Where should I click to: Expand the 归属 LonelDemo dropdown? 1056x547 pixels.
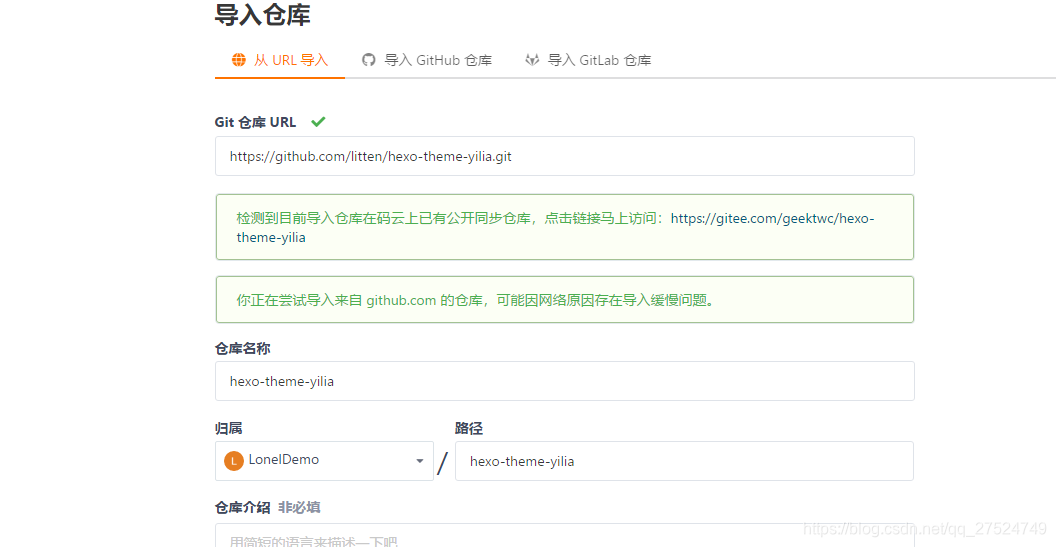pos(324,461)
